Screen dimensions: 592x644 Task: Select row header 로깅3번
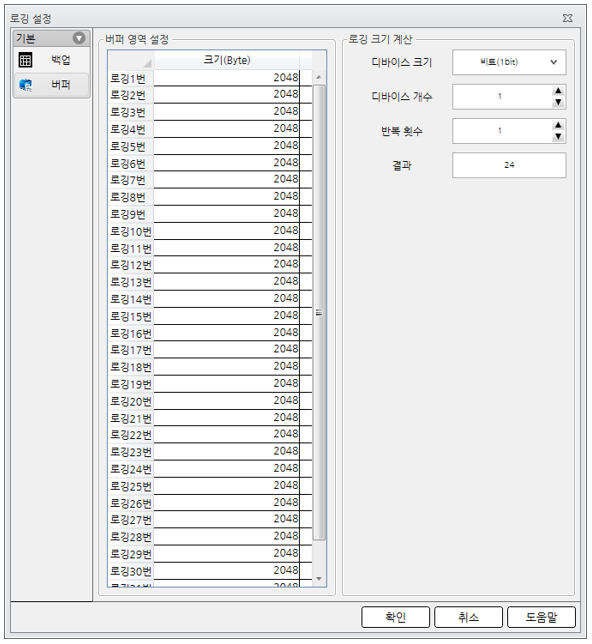[131, 112]
